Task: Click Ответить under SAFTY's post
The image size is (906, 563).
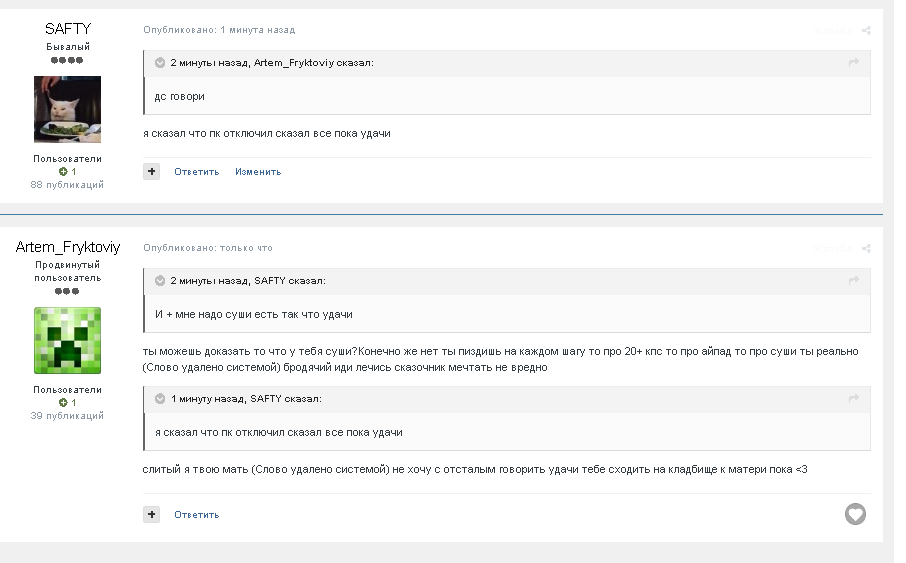Action: pyautogui.click(x=196, y=172)
